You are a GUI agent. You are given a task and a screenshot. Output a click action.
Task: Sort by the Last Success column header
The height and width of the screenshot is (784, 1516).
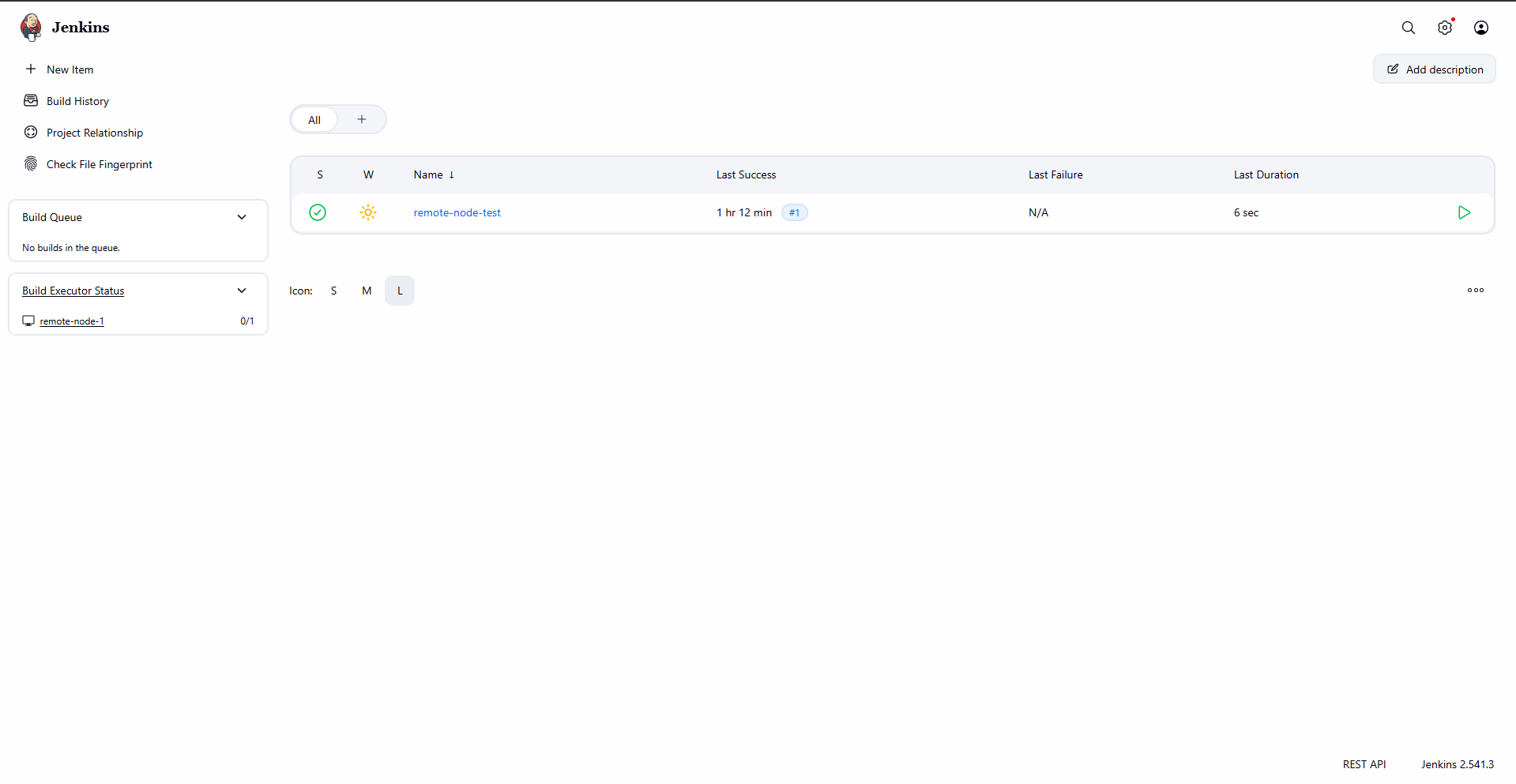746,174
